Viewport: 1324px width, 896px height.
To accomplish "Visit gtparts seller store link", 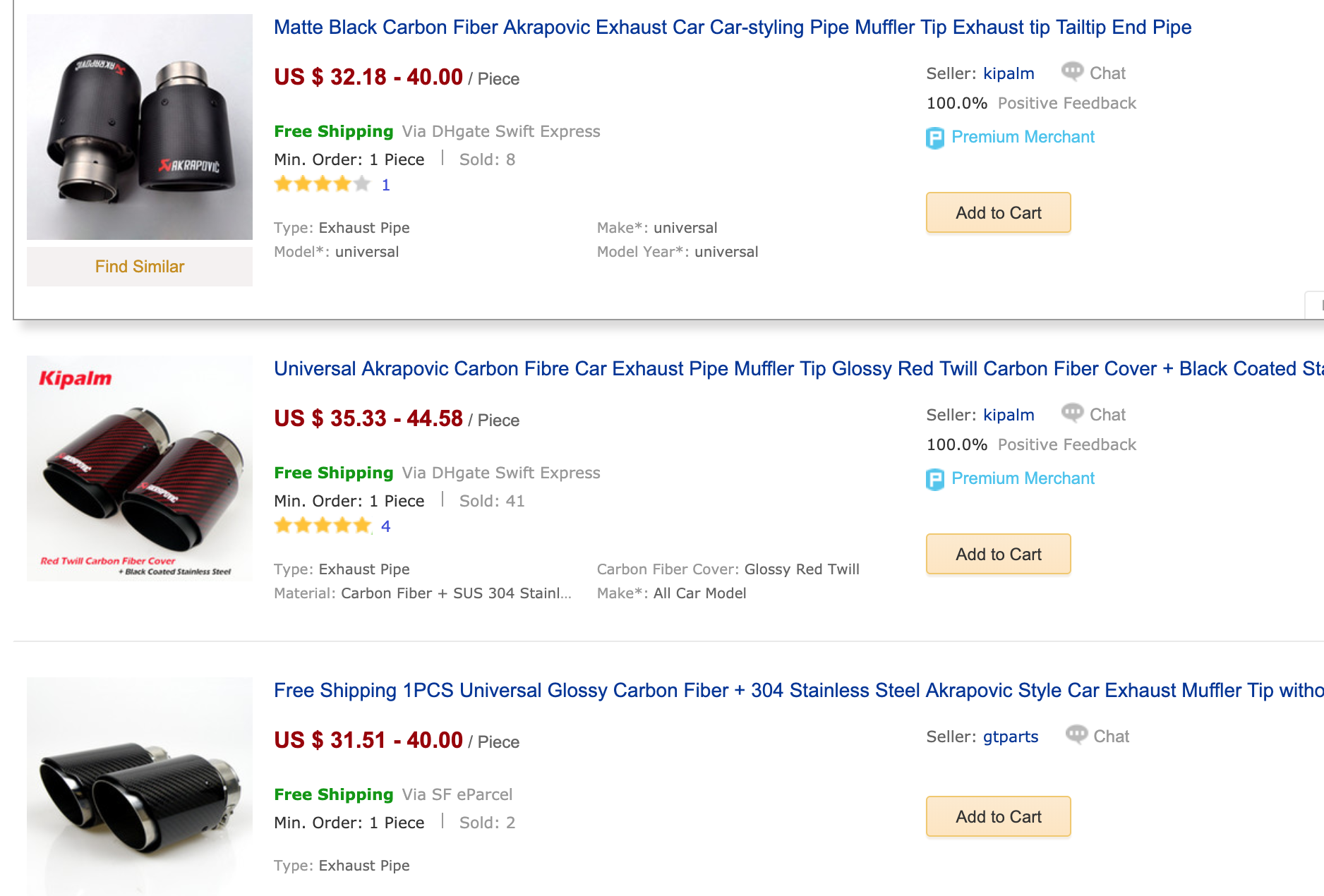I will (1010, 737).
